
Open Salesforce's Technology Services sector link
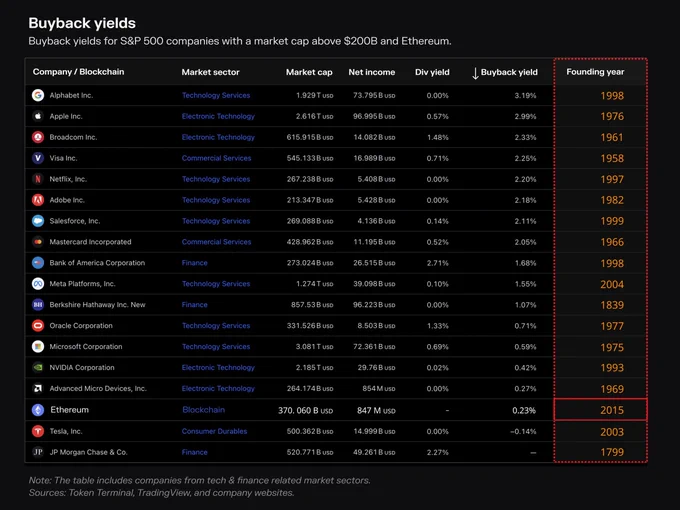point(216,221)
